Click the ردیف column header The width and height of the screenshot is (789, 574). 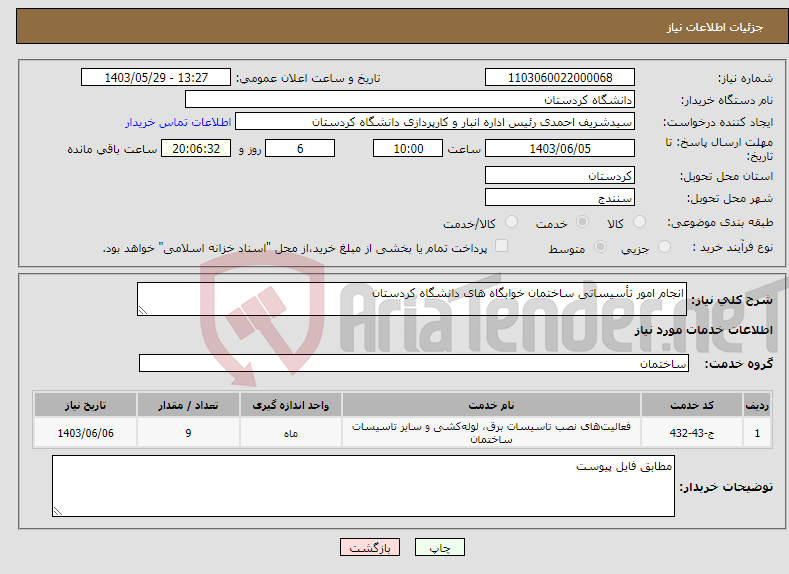click(757, 405)
